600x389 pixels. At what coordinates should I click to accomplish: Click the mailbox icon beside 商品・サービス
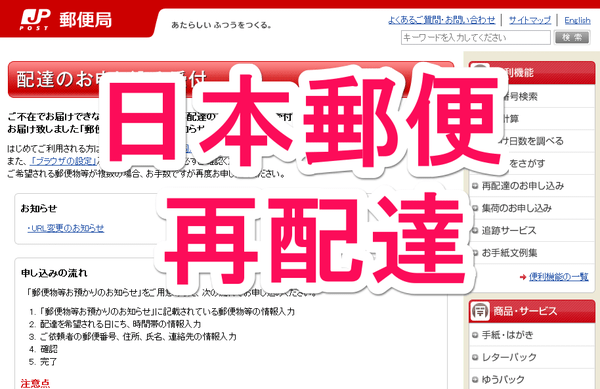click(x=479, y=311)
